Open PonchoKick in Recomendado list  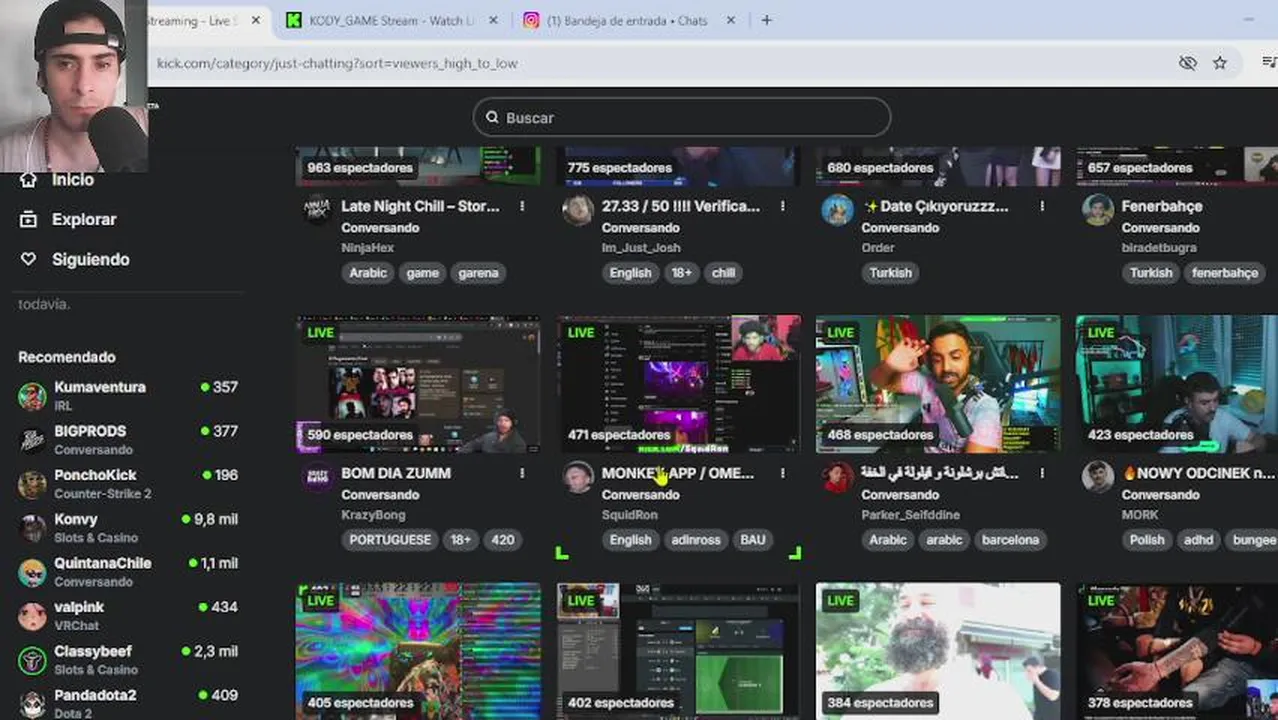coord(128,484)
